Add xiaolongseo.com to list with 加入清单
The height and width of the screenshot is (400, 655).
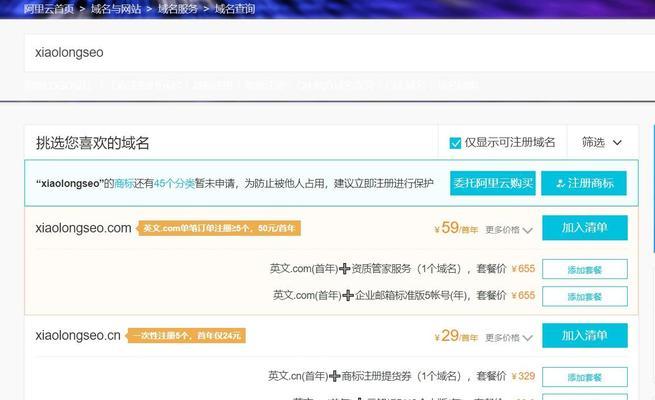[585, 228]
